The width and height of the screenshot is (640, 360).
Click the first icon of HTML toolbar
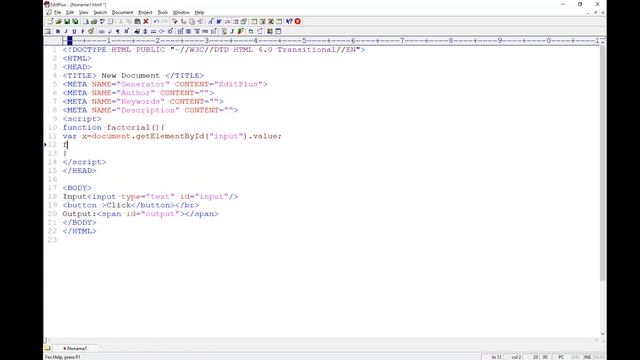pyautogui.click(x=48, y=31)
